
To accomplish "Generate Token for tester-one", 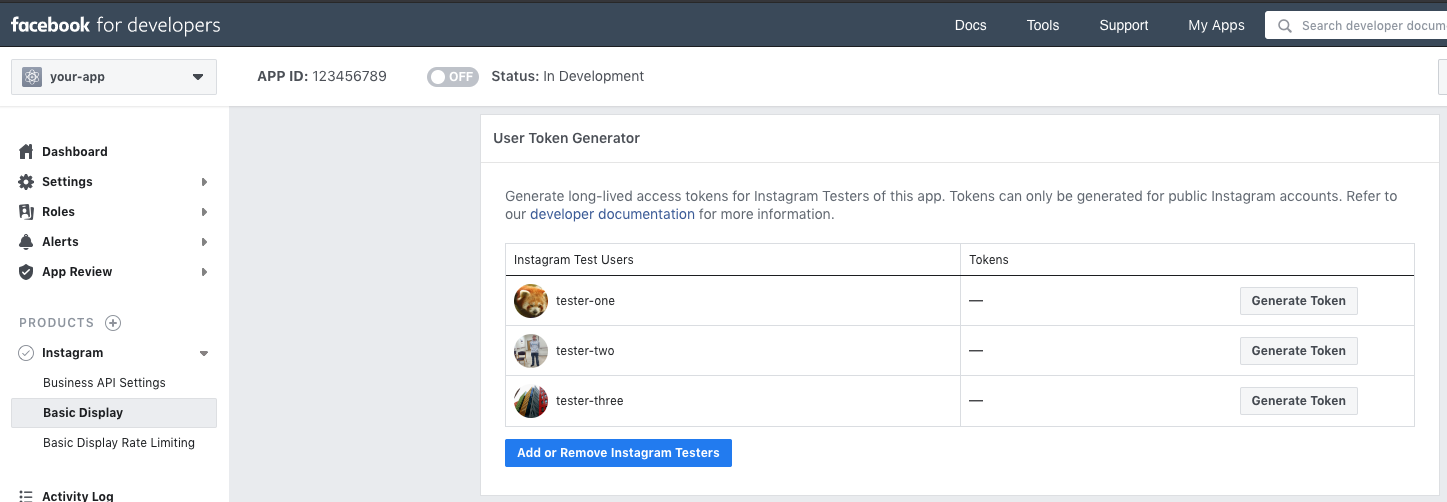I will coord(1298,301).
